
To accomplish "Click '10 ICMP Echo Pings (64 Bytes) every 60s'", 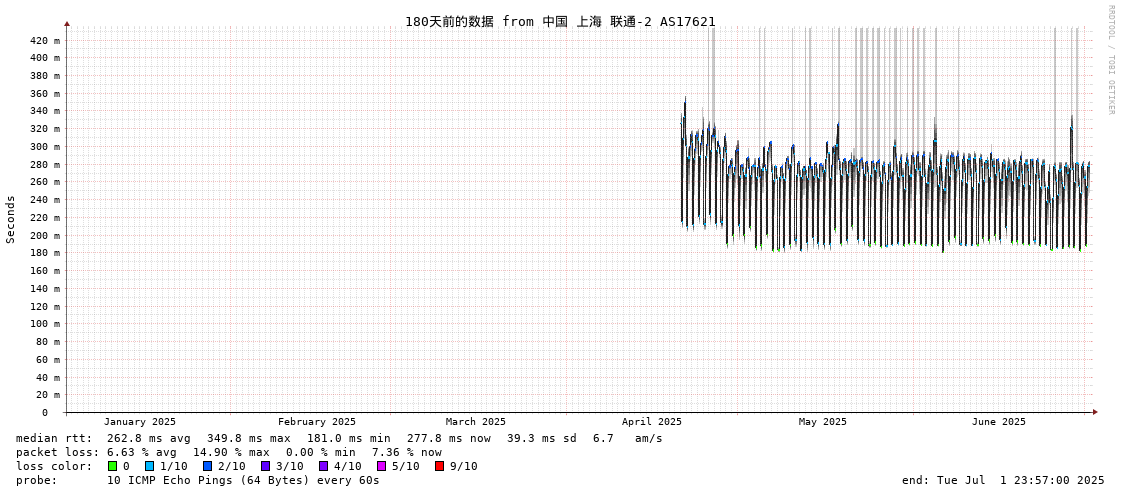I will [243, 480].
